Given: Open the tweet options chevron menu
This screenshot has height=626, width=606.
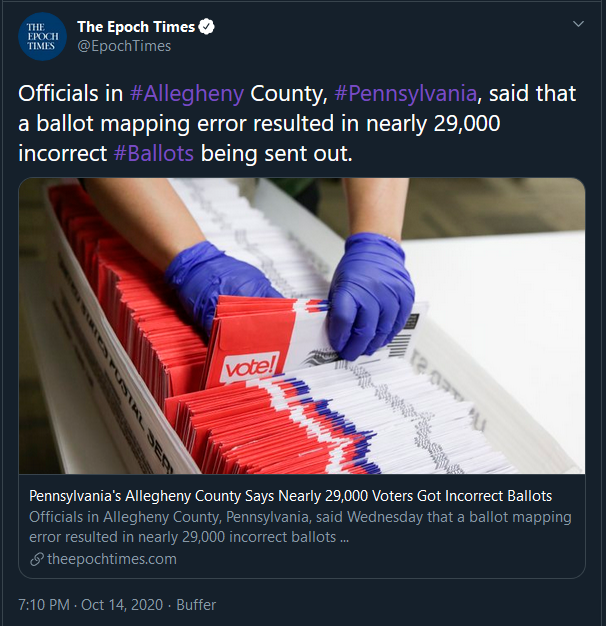Looking at the screenshot, I should click(577, 23).
